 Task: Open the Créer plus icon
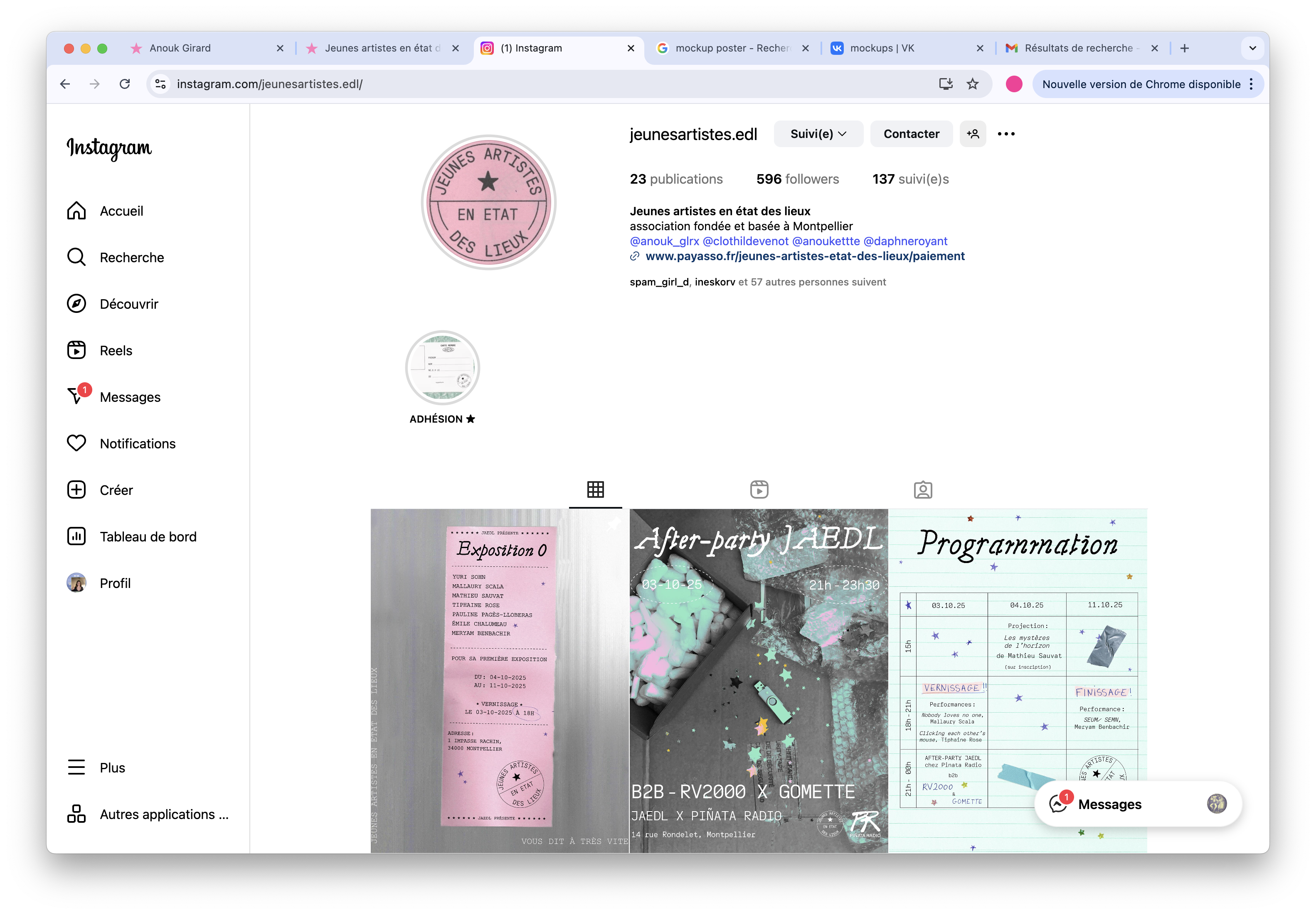coord(76,490)
